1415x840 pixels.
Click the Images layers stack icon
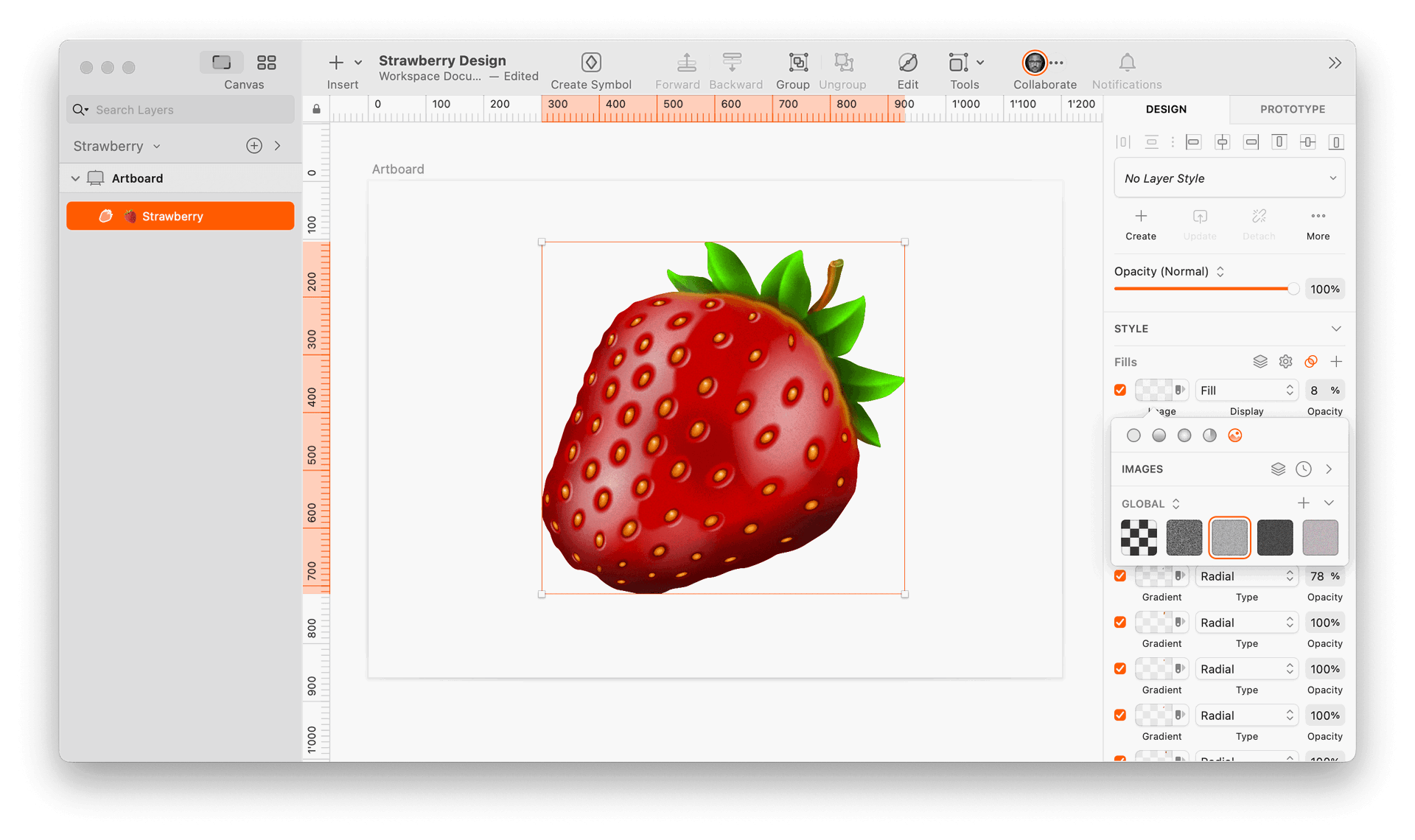pos(1278,469)
